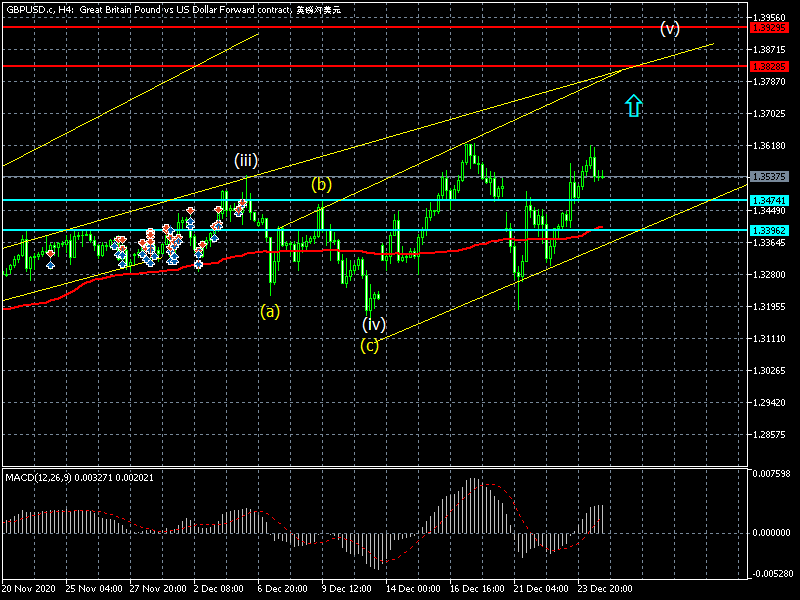Click the cyan upward arrow on the chart
The image size is (800, 600).
pyautogui.click(x=633, y=106)
